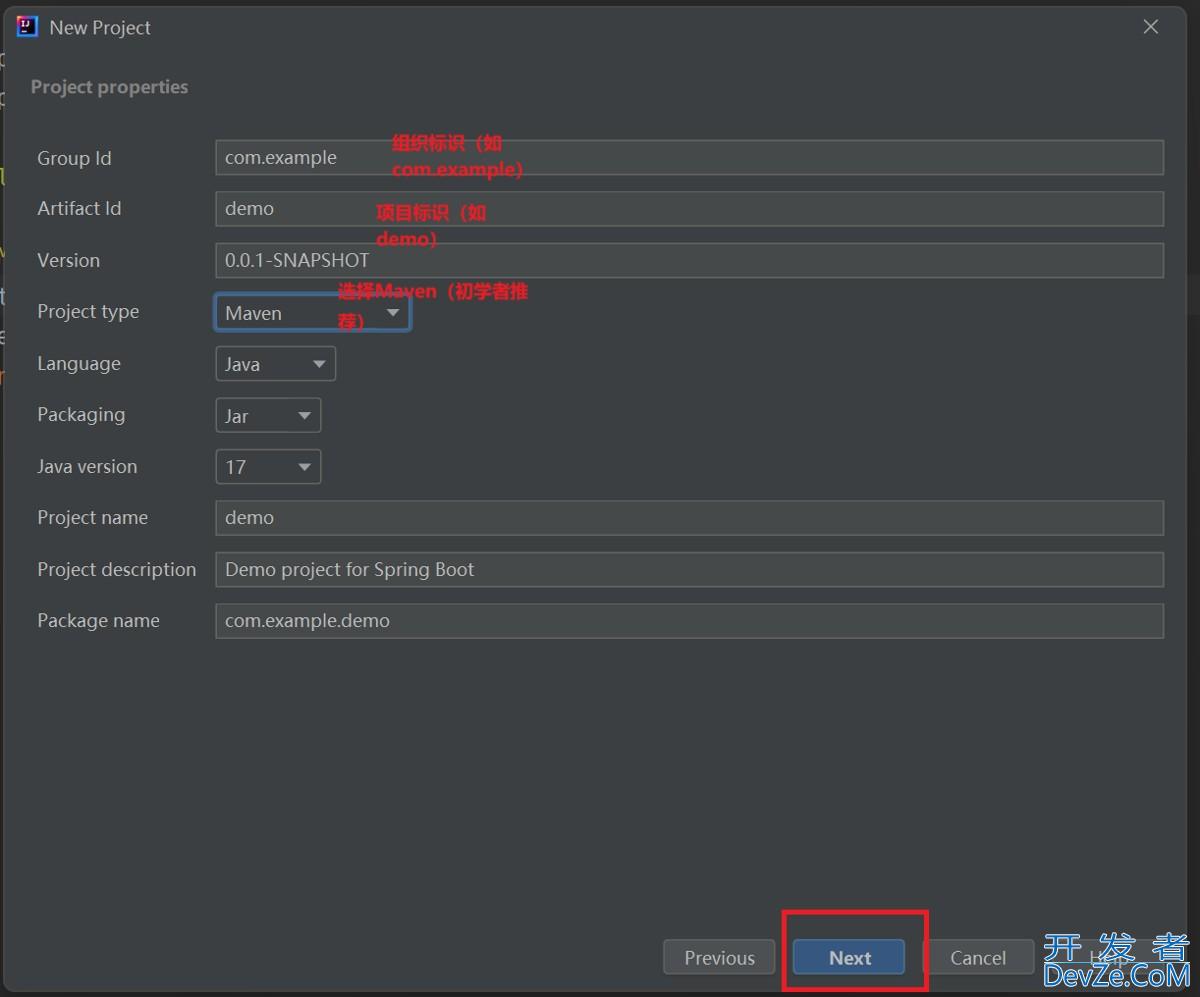Click Next to continue project setup
This screenshot has width=1200, height=997.
pyautogui.click(x=849, y=957)
